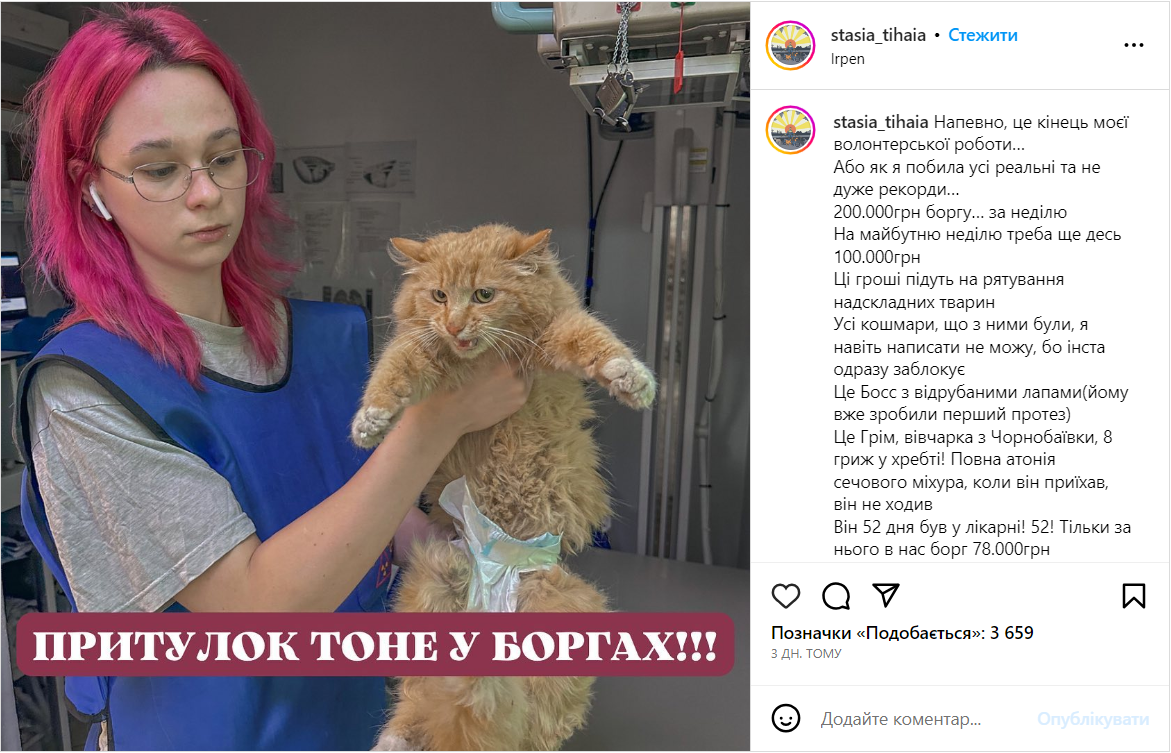1171x753 pixels.
Task: View who liked via Позначки «Подобається» count
Action: (902, 633)
